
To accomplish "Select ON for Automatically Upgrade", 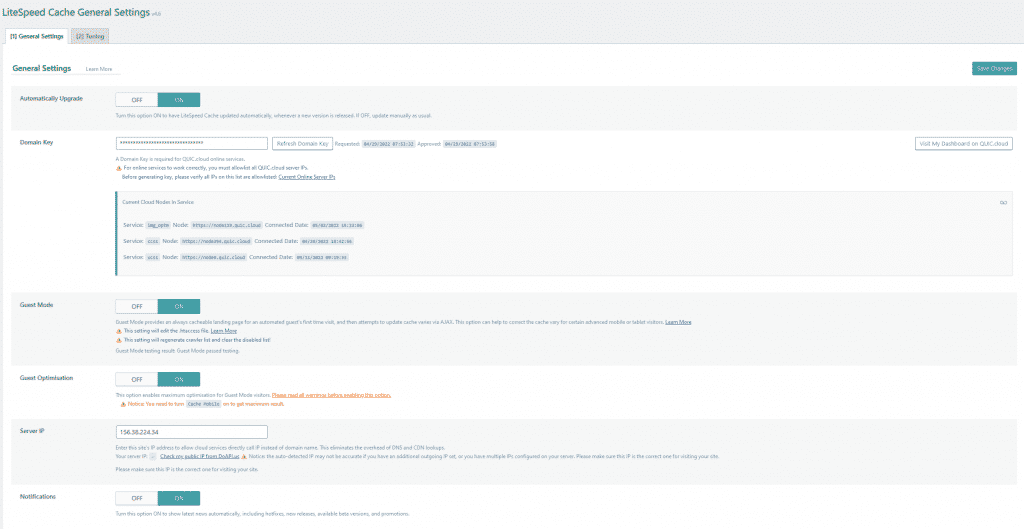I will tap(179, 100).
